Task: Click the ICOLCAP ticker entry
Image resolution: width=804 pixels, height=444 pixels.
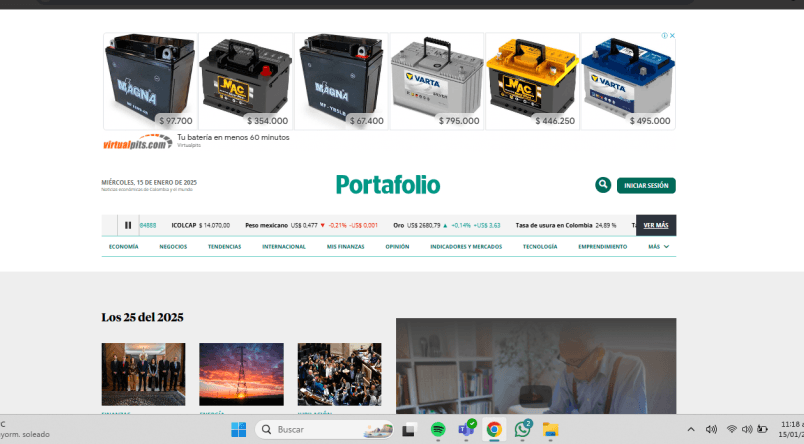Action: 200,225
